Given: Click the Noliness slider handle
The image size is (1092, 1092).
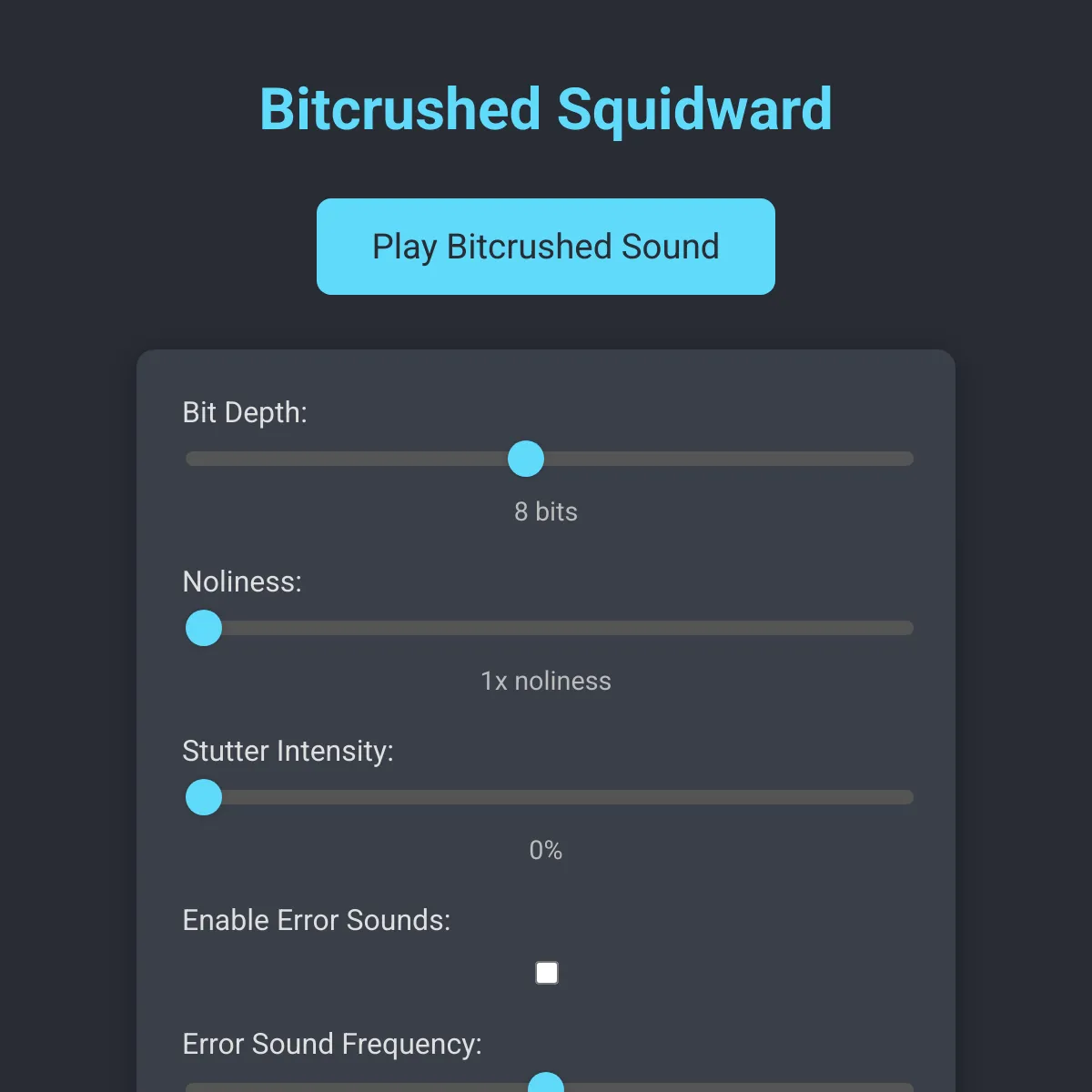Looking at the screenshot, I should pyautogui.click(x=203, y=628).
